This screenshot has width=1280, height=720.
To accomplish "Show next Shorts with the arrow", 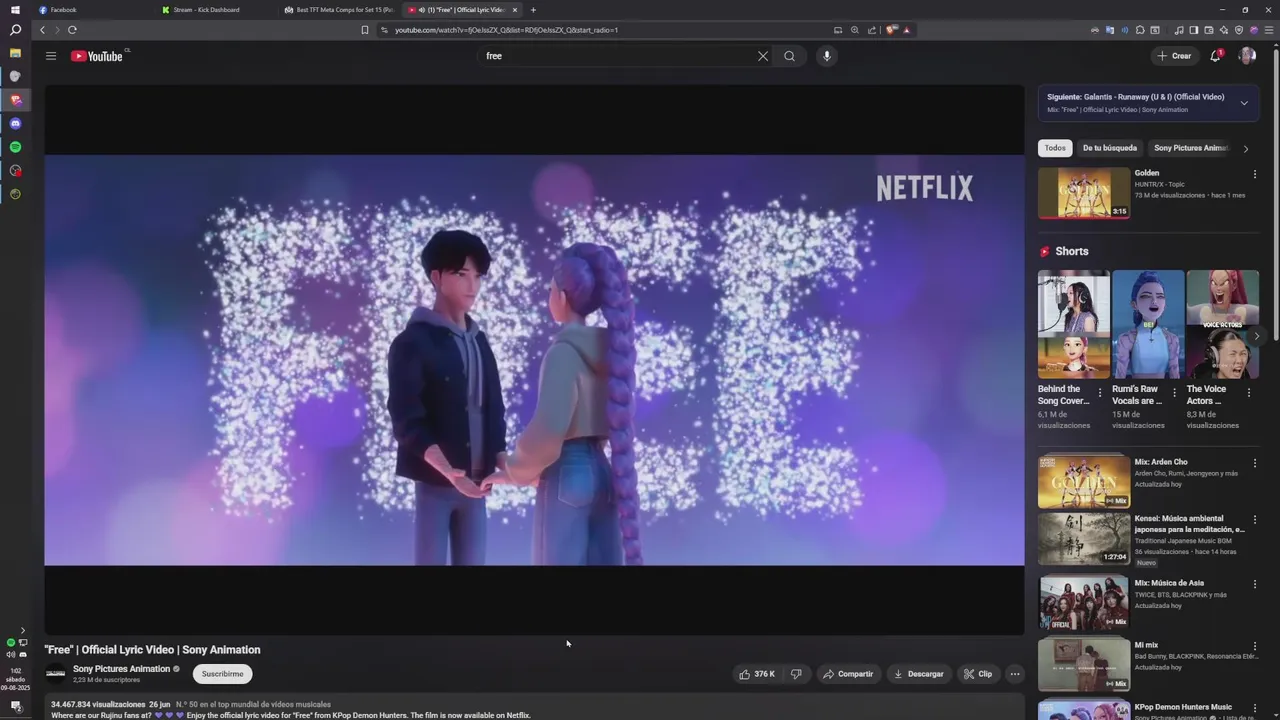I will click(1256, 336).
